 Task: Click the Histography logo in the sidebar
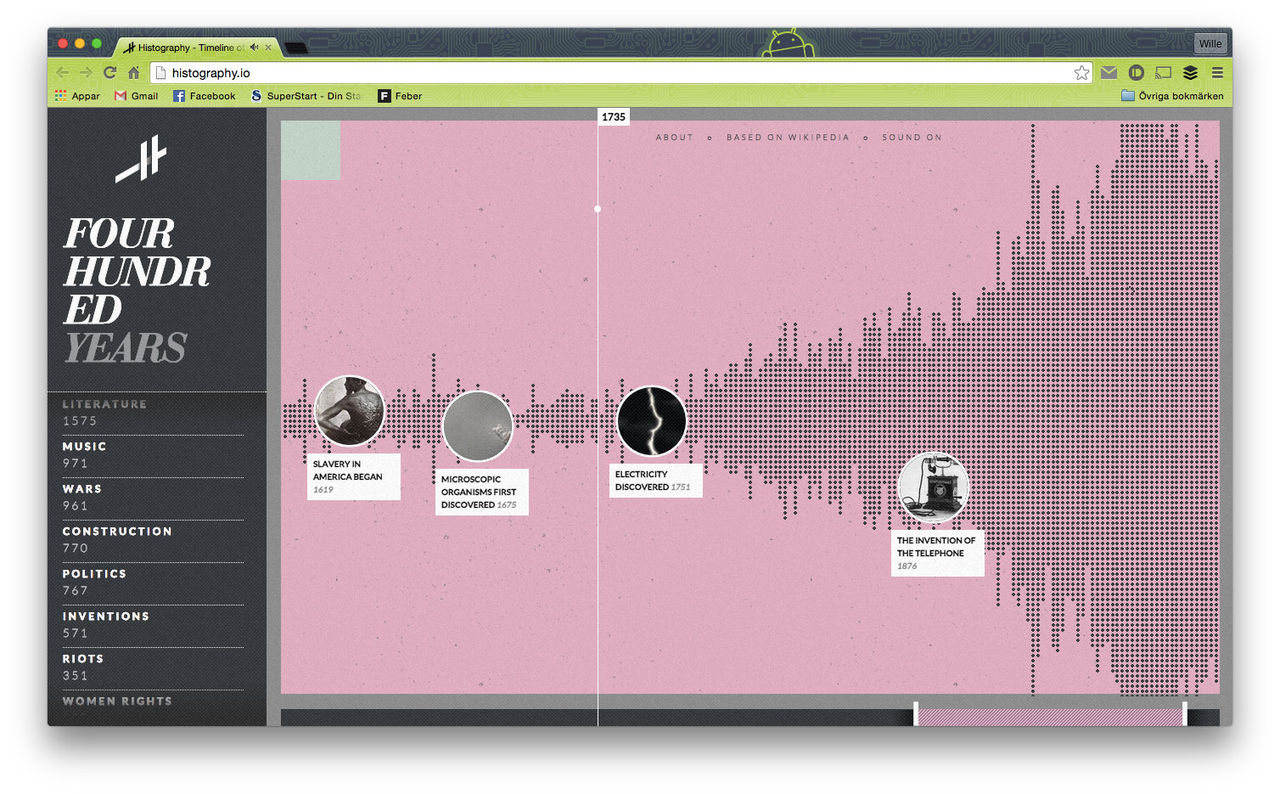tap(141, 160)
